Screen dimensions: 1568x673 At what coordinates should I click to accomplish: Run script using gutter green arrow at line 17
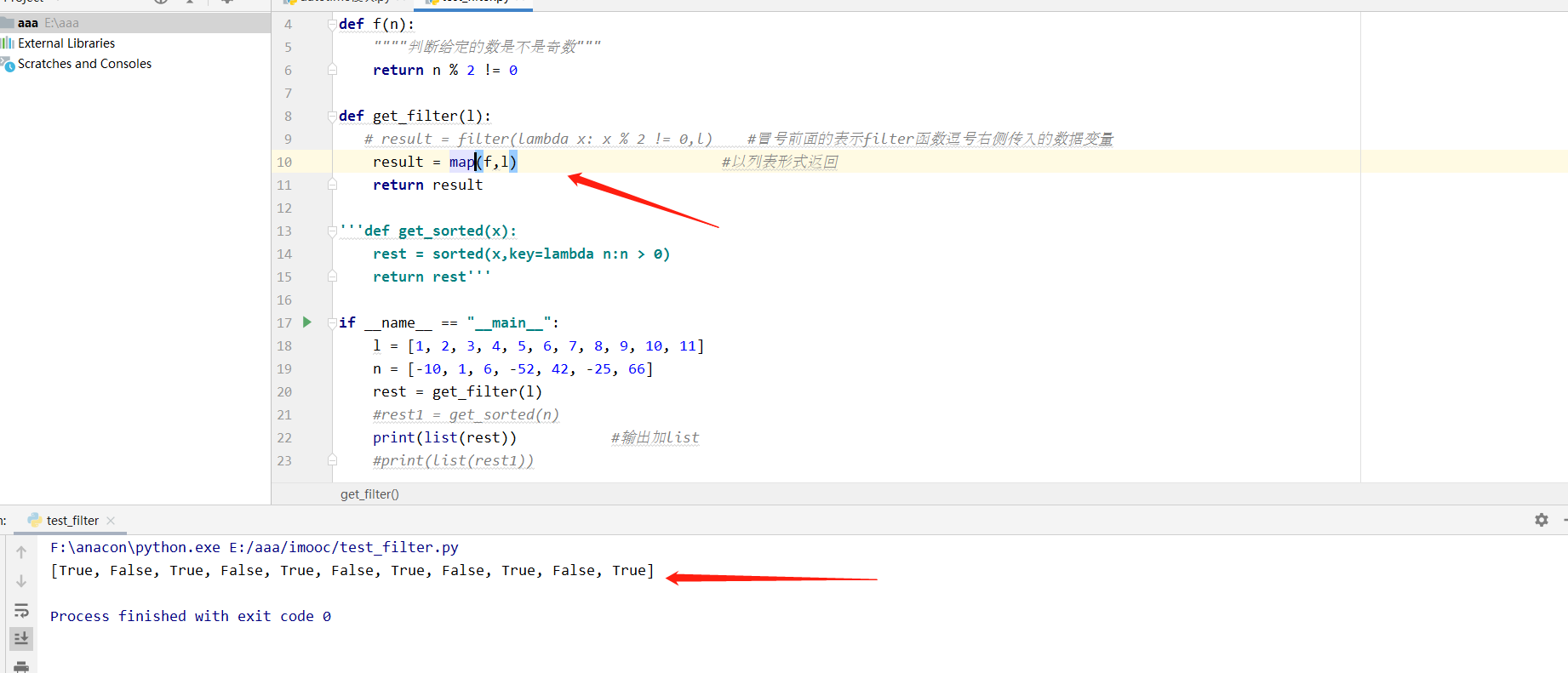click(307, 322)
